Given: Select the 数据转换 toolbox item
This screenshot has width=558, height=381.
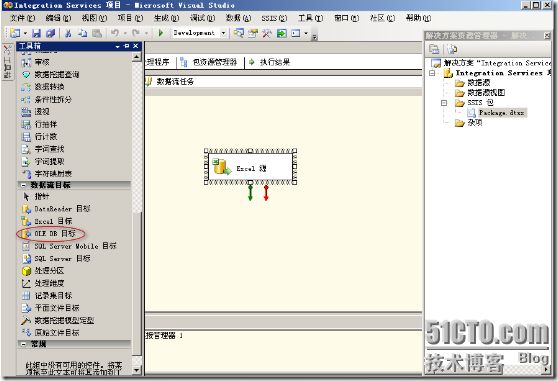Looking at the screenshot, I should [43, 87].
